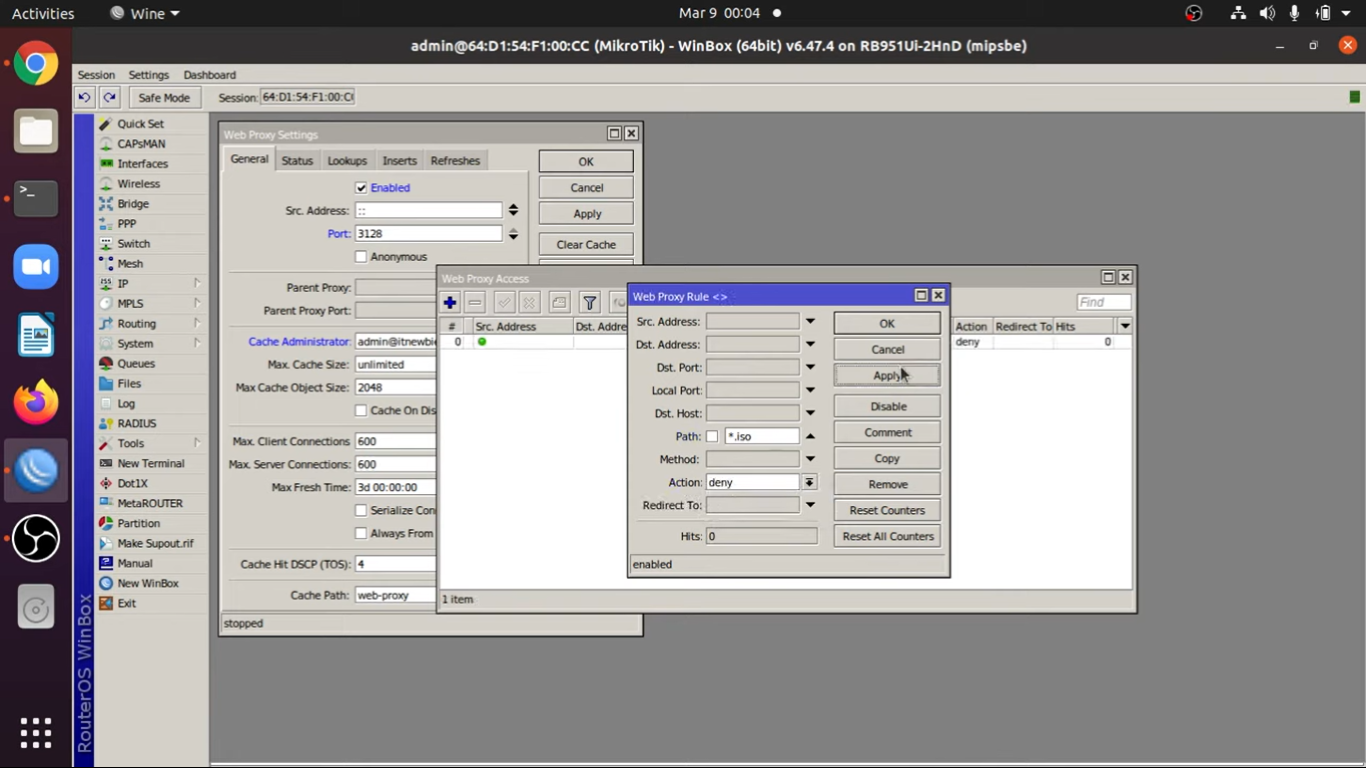Click the Reset All Counters button
The image size is (1366, 768).
(x=887, y=537)
